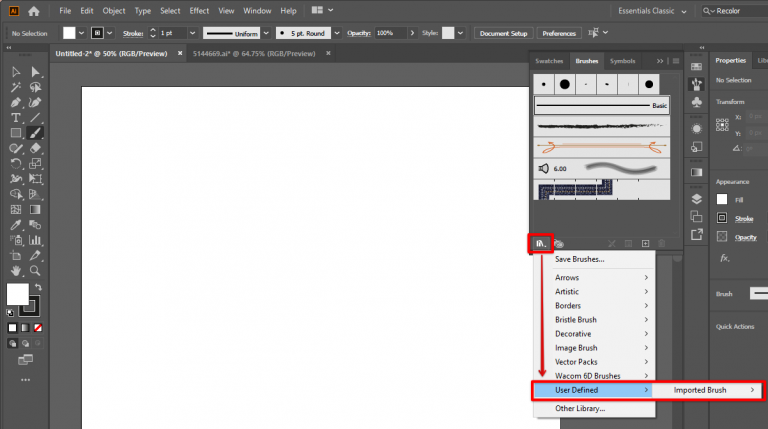Expand the Artistic brushes submenu
The height and width of the screenshot is (429, 768).
pyautogui.click(x=600, y=291)
